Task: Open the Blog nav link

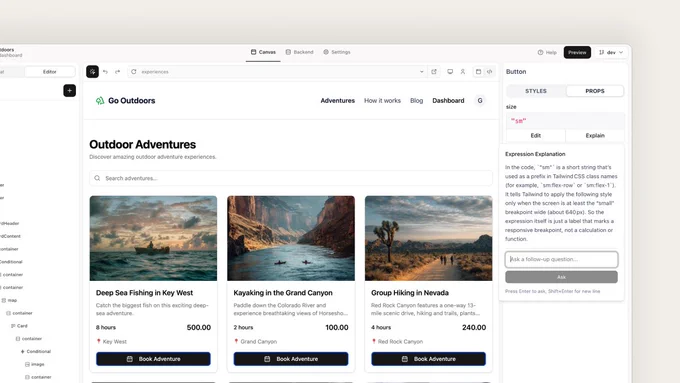Action: point(416,101)
